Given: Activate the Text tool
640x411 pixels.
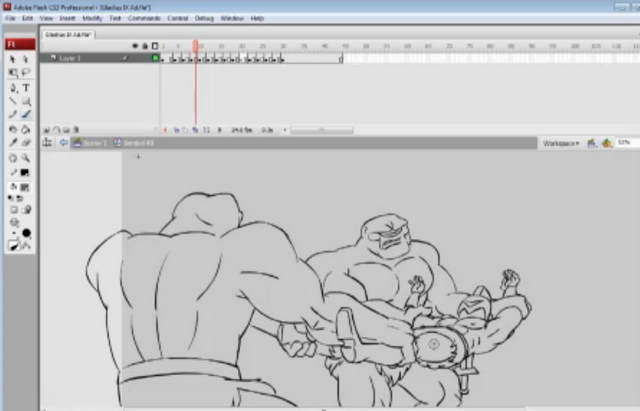Looking at the screenshot, I should pyautogui.click(x=26, y=87).
